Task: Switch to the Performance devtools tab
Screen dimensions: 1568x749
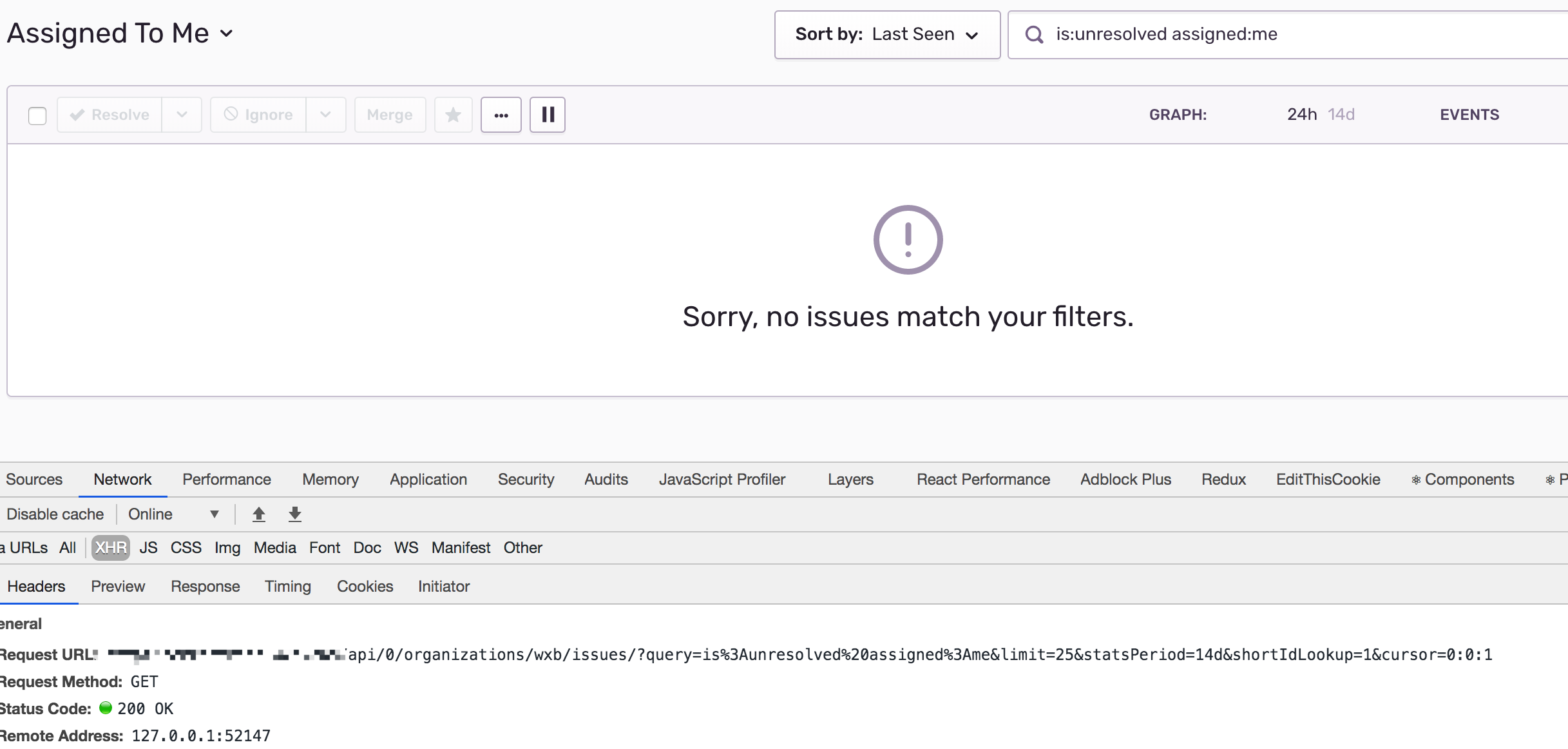Action: click(226, 480)
